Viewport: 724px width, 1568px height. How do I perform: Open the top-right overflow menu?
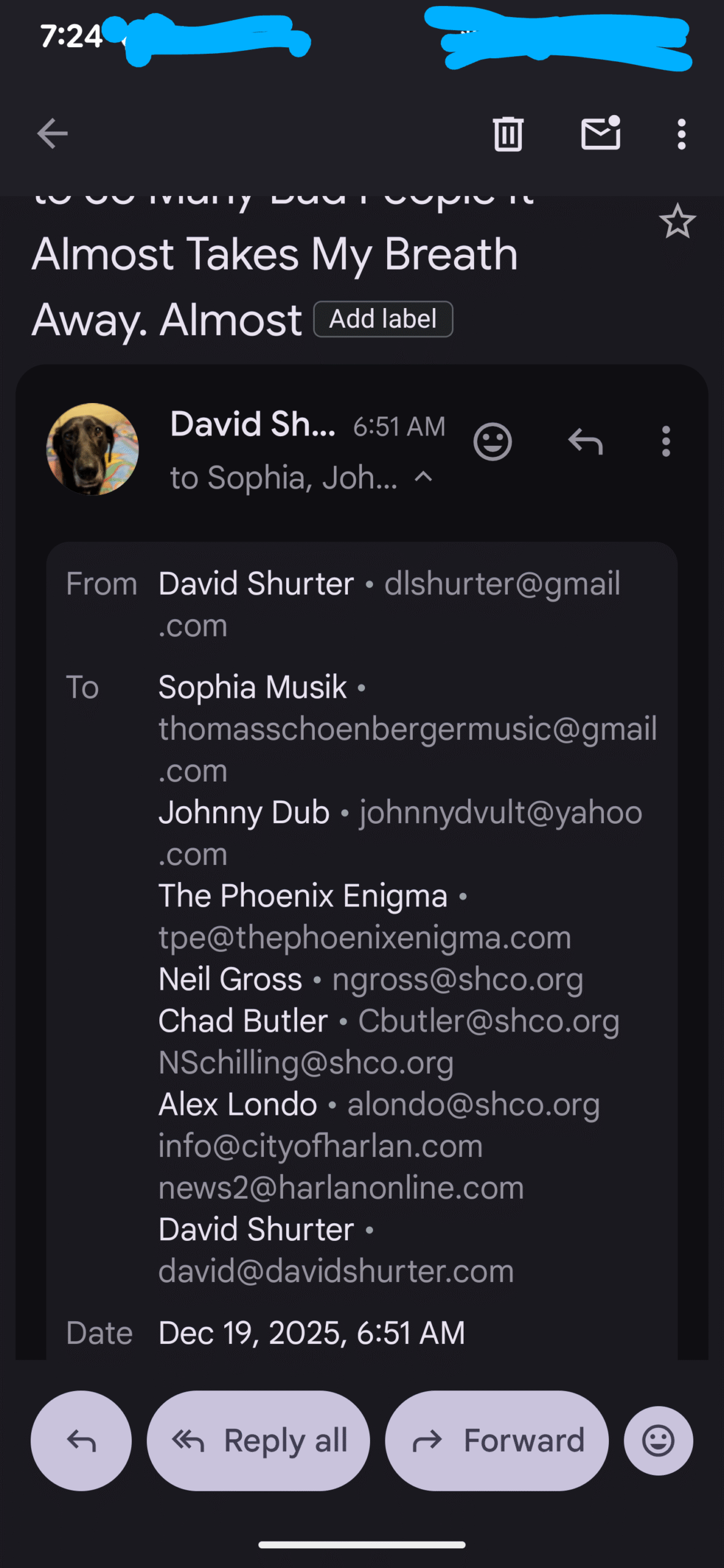(x=681, y=134)
